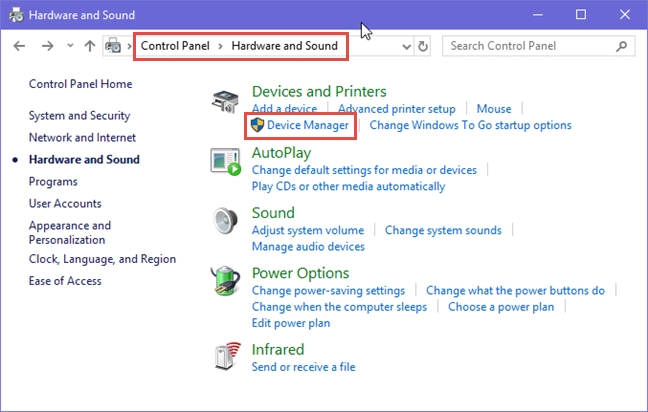Click Choose a power plan
Viewport: 648px width, 412px height.
[501, 307]
